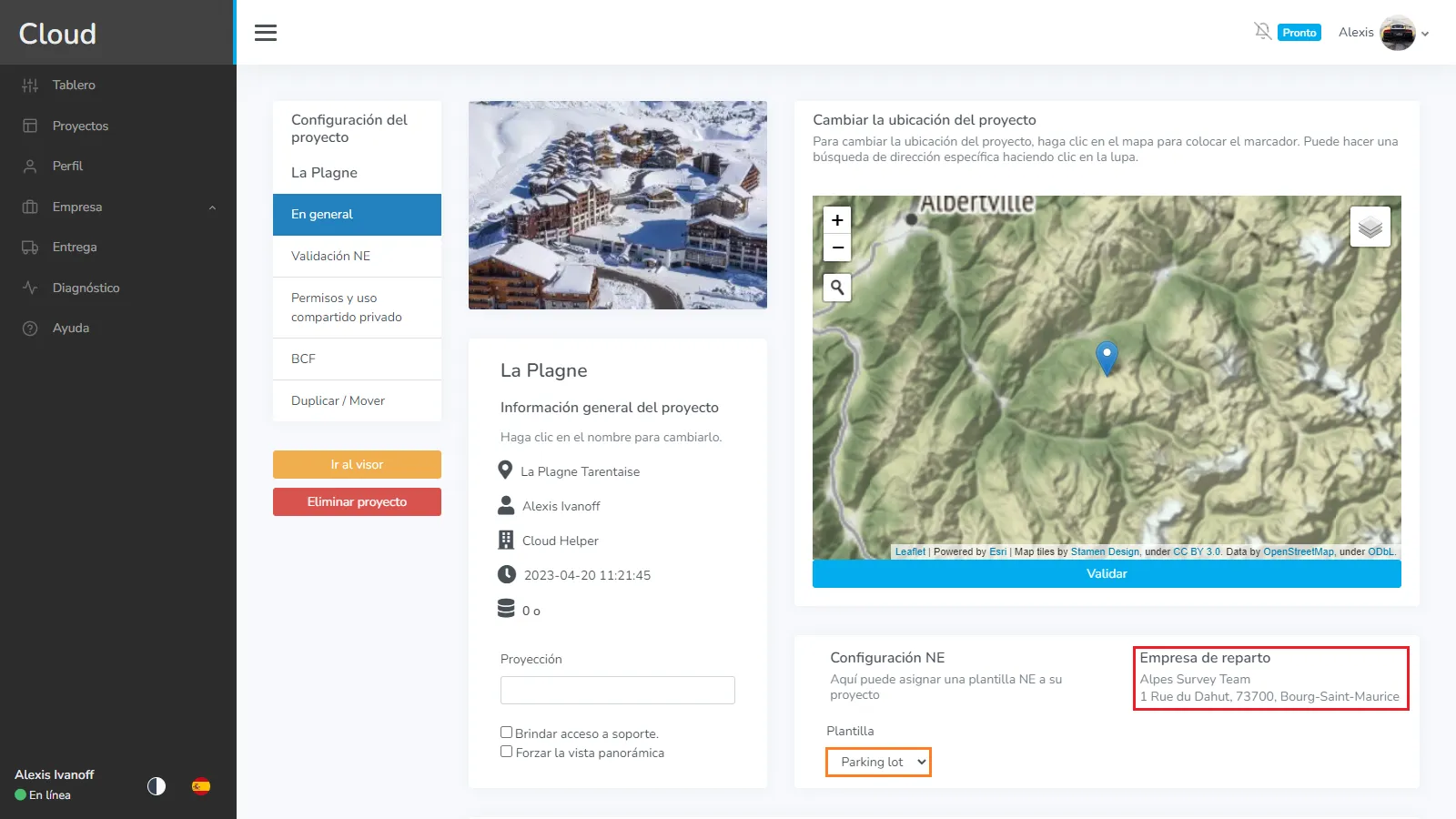Click the Proyección input field
The image size is (1456, 819).
(x=617, y=690)
